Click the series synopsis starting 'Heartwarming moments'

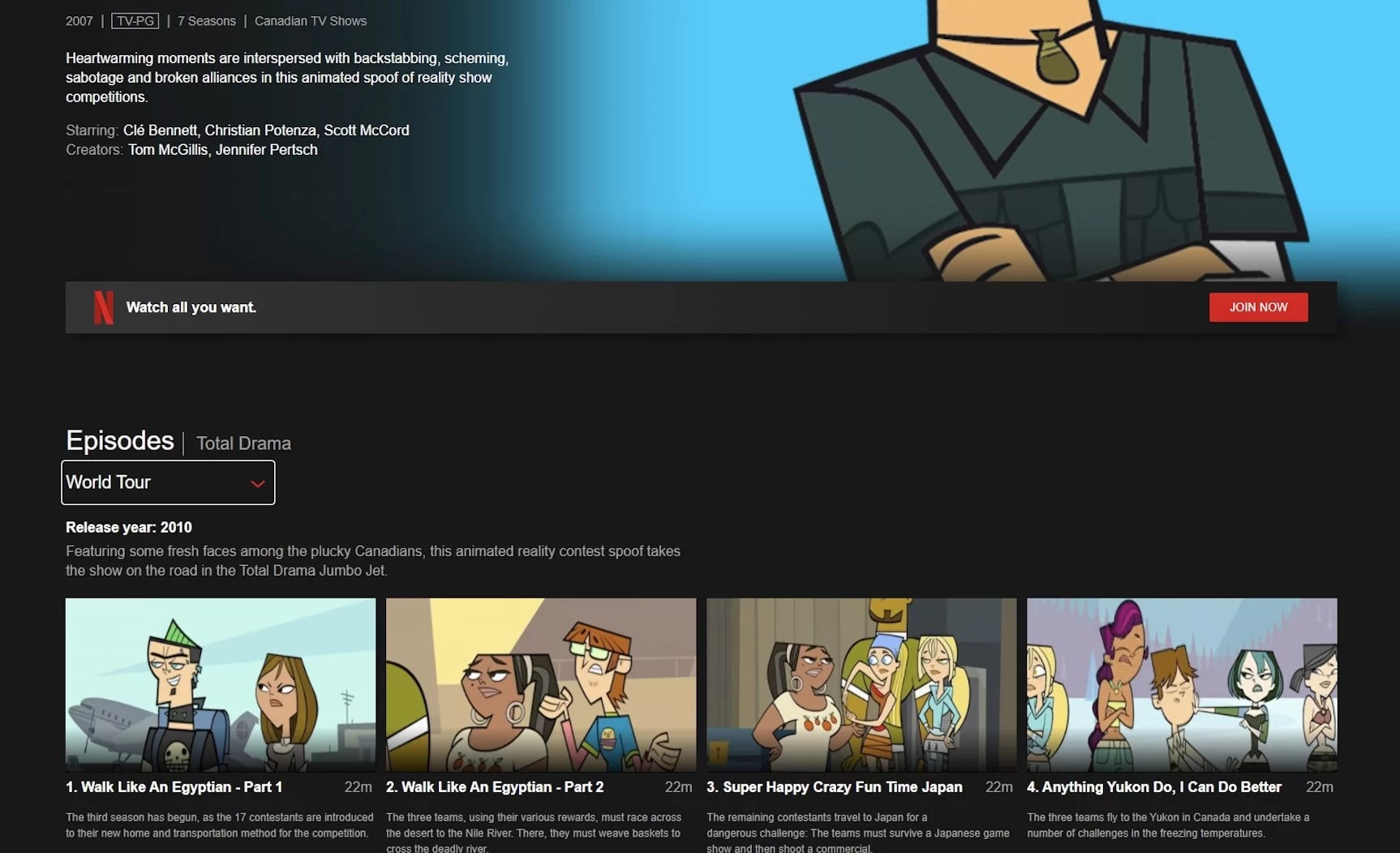pos(287,78)
